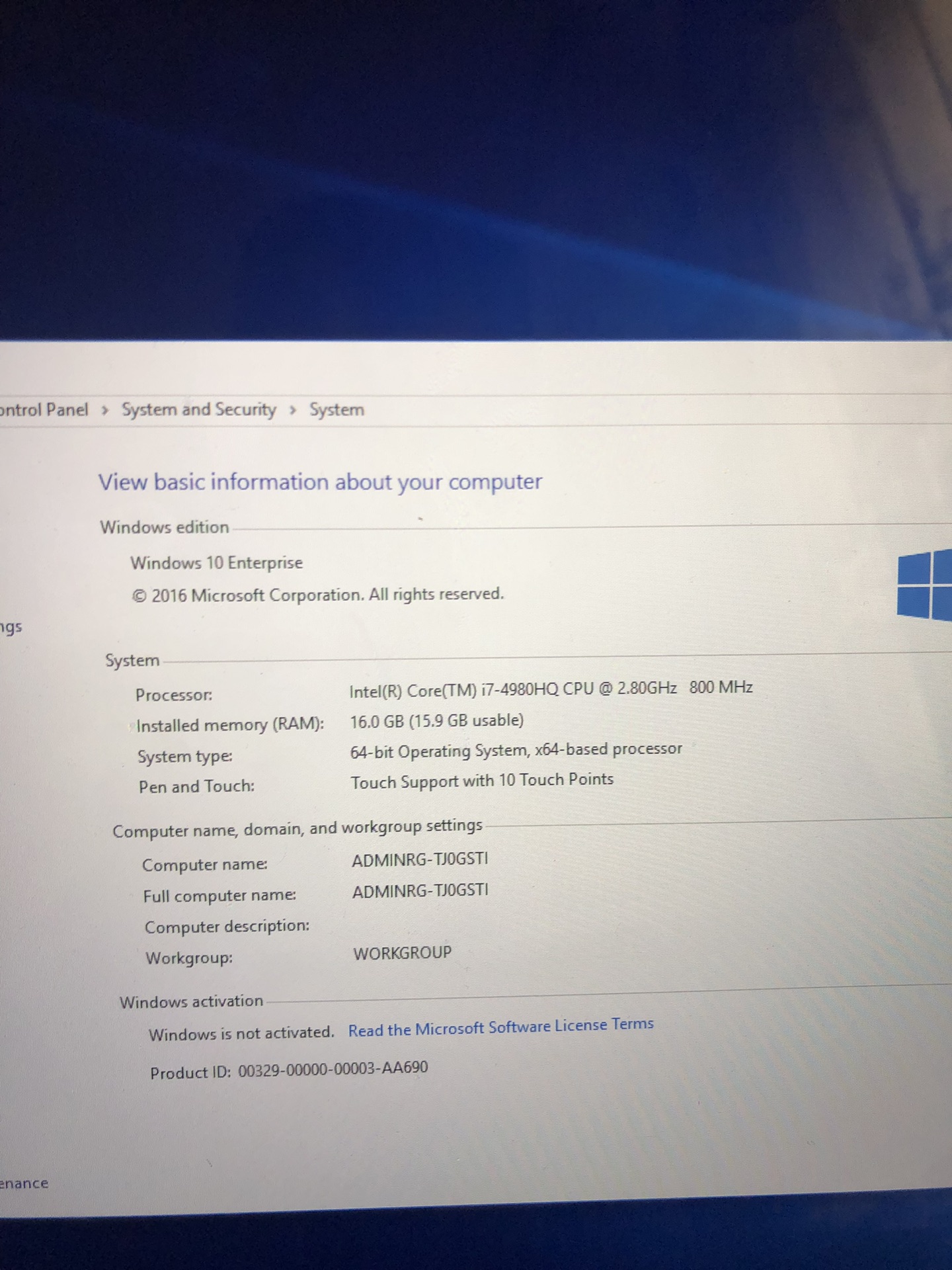Click the '© 2016 Microsoft Corporation' copyright line
The height and width of the screenshot is (1270, 952).
click(x=317, y=595)
